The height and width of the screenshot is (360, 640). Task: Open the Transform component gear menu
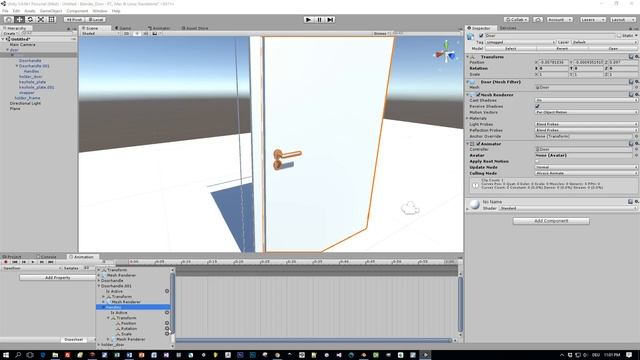(x=636, y=57)
